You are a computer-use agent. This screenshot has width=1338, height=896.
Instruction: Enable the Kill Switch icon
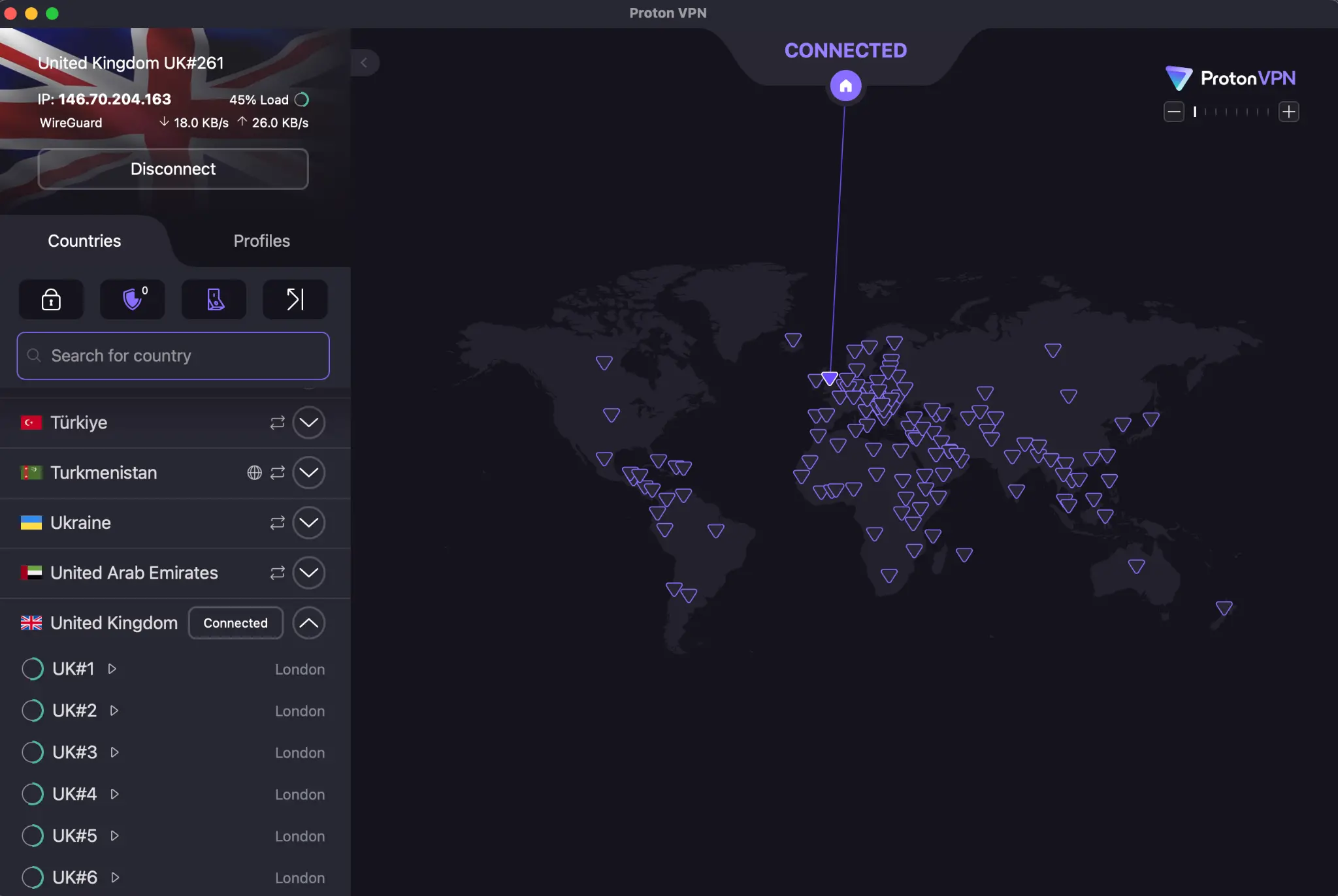(x=294, y=299)
